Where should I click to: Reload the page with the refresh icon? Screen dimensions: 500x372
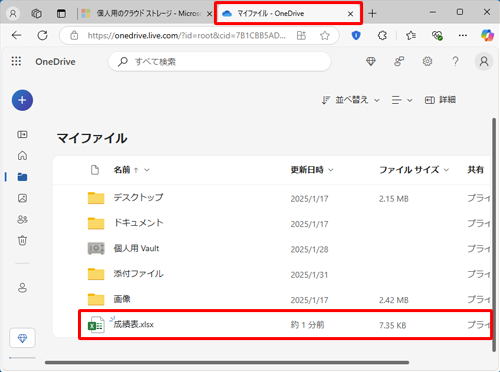click(42, 35)
